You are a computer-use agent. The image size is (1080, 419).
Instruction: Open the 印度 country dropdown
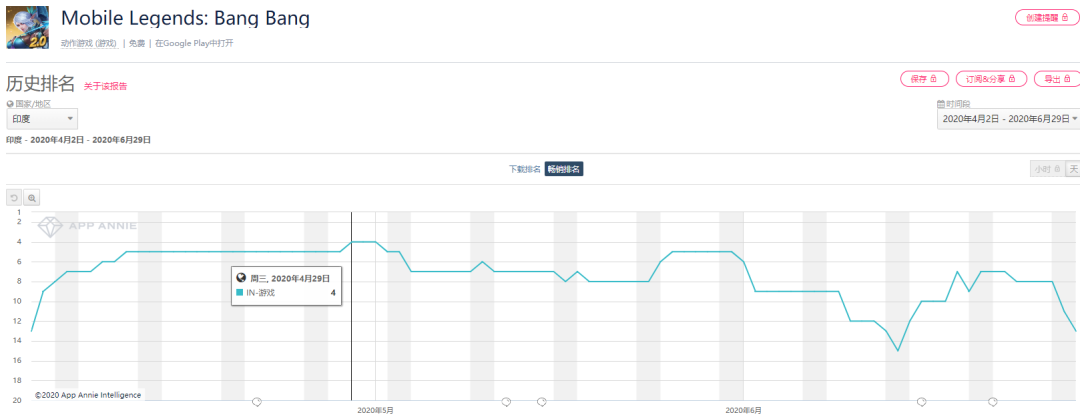point(42,119)
